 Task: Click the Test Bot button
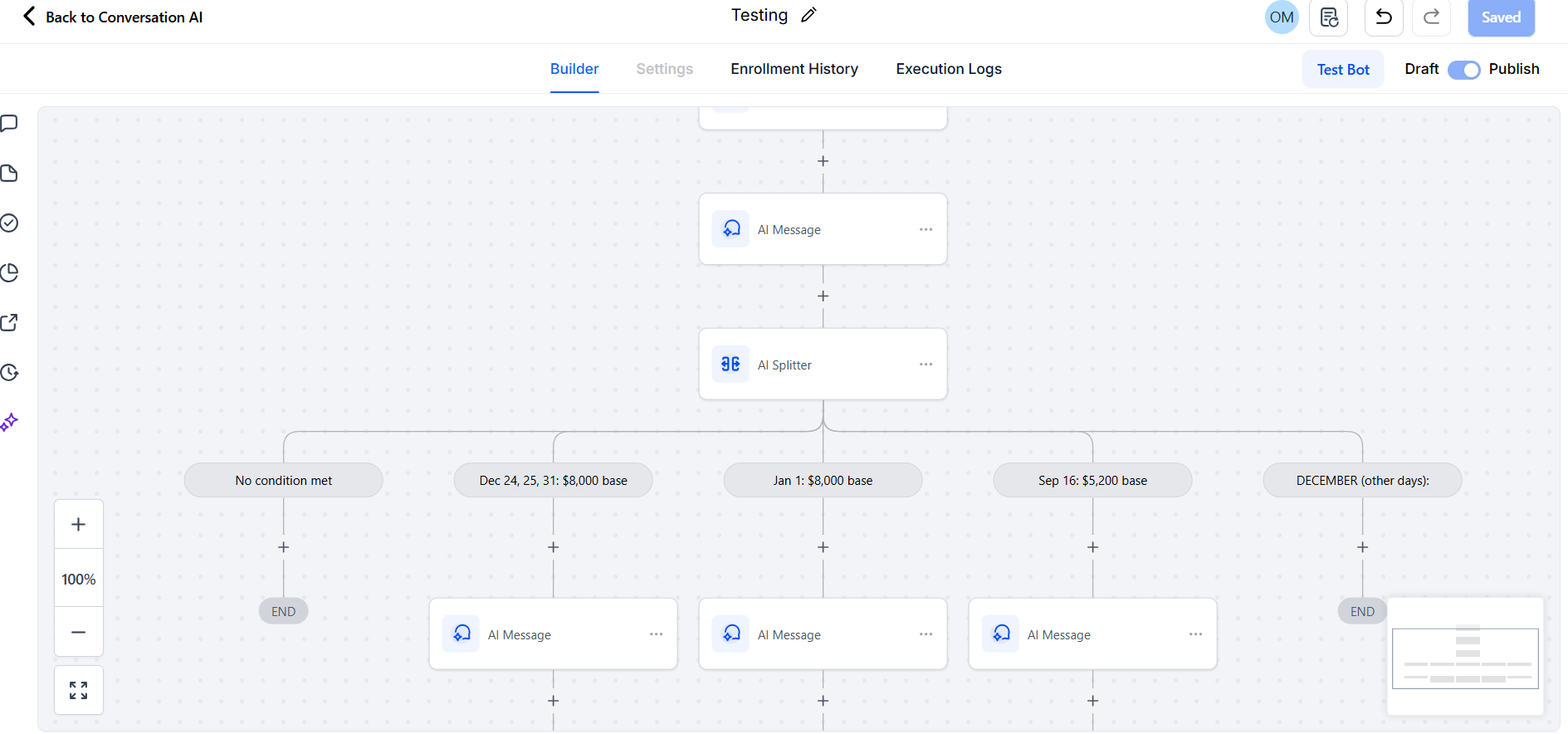click(1342, 70)
